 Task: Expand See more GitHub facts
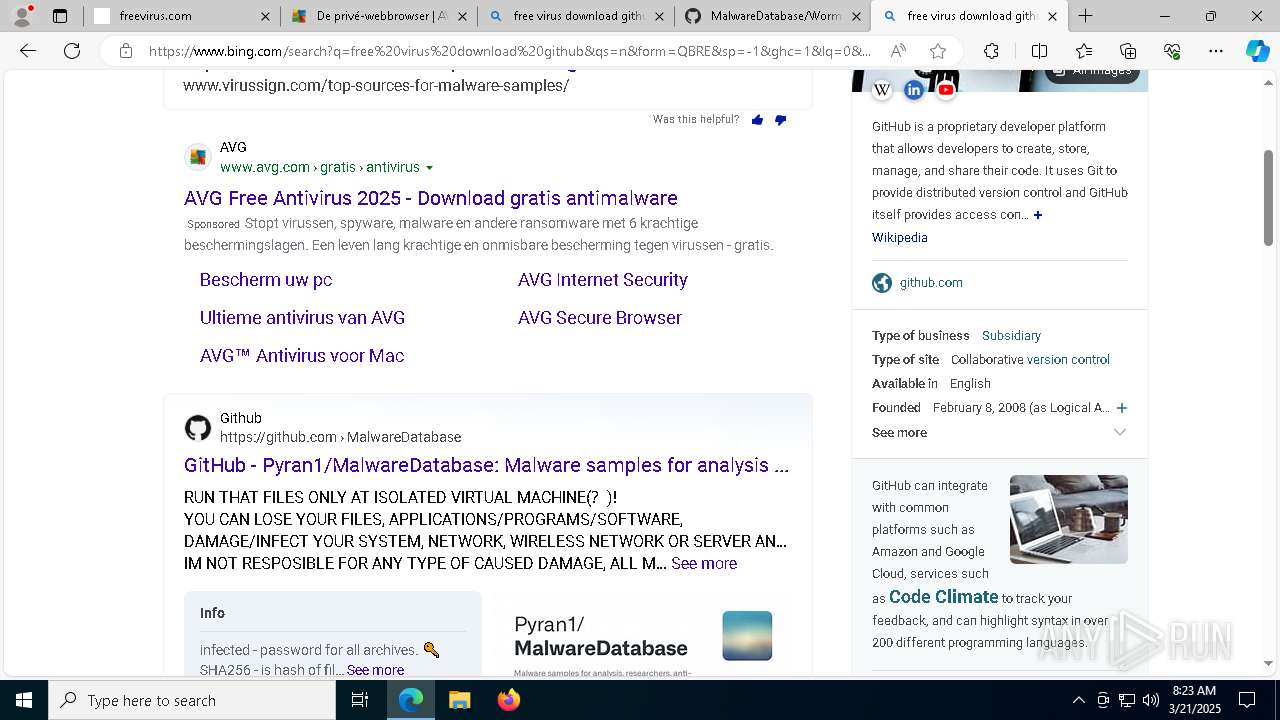pyautogui.click(x=999, y=432)
